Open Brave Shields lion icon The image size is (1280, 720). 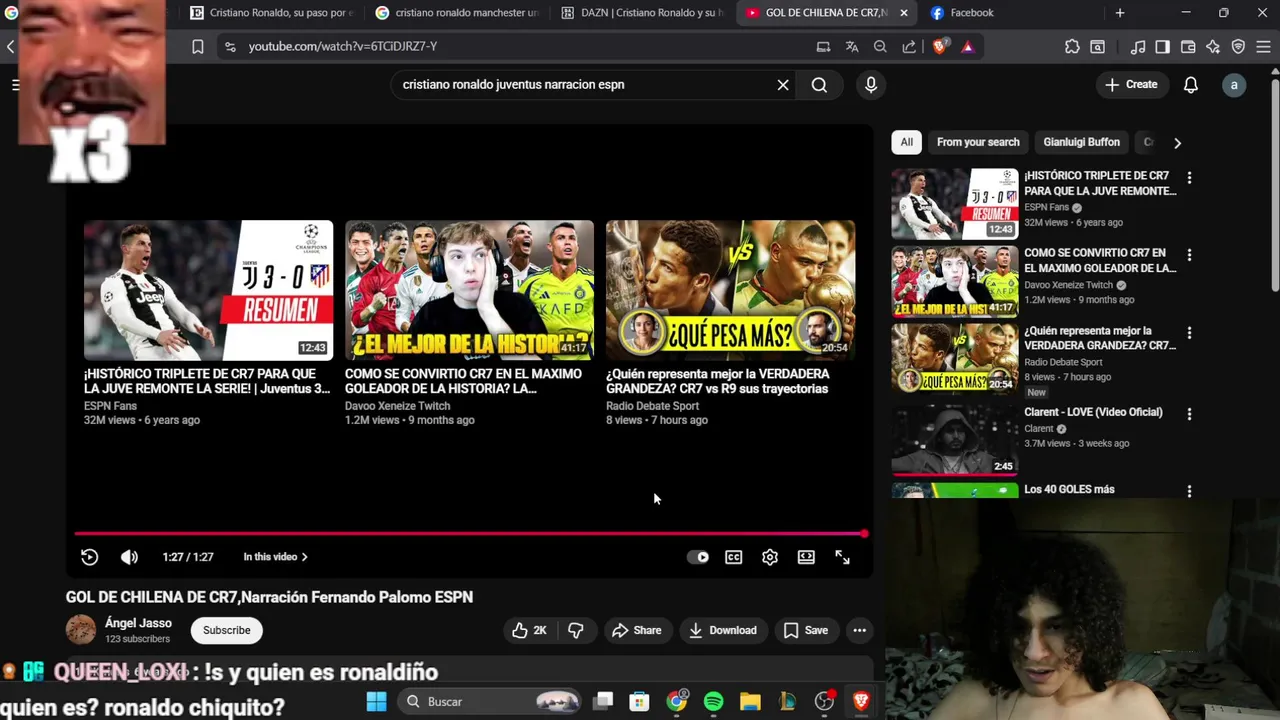click(940, 46)
